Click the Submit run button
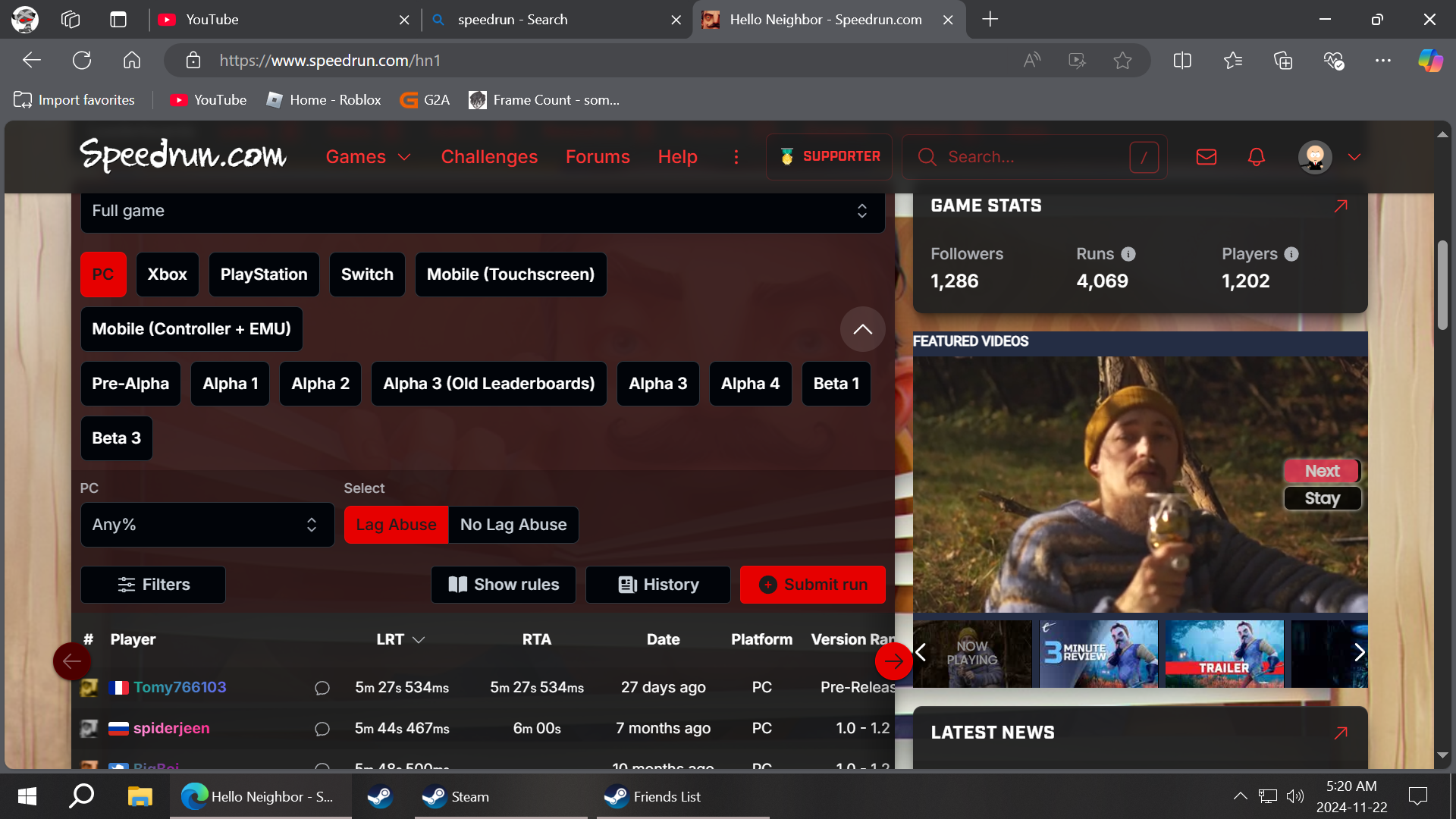1456x819 pixels. (812, 585)
